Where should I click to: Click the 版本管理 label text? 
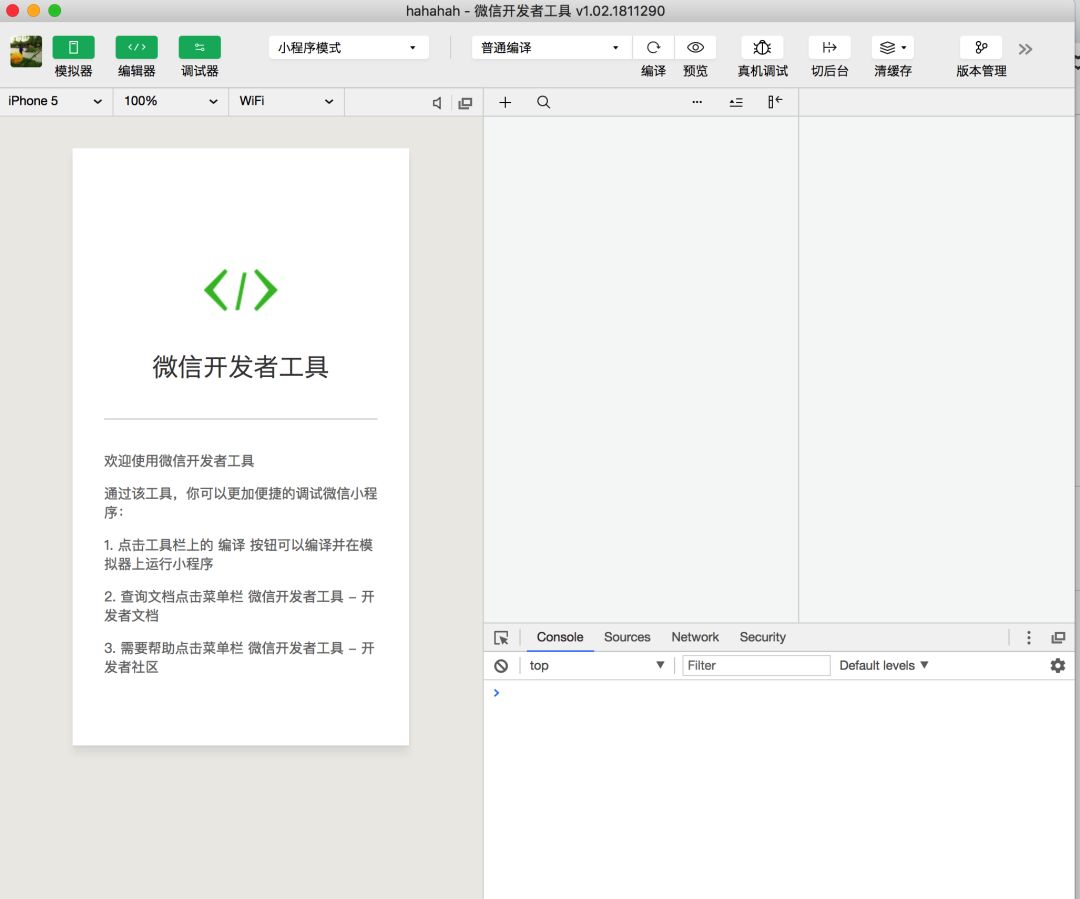981,71
